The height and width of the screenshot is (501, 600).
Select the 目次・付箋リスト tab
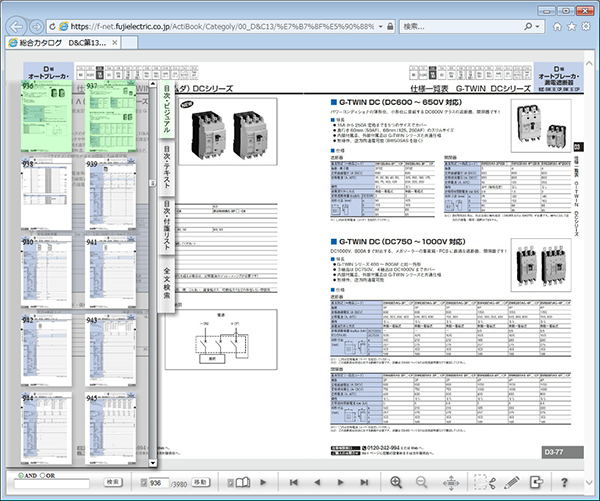167,225
